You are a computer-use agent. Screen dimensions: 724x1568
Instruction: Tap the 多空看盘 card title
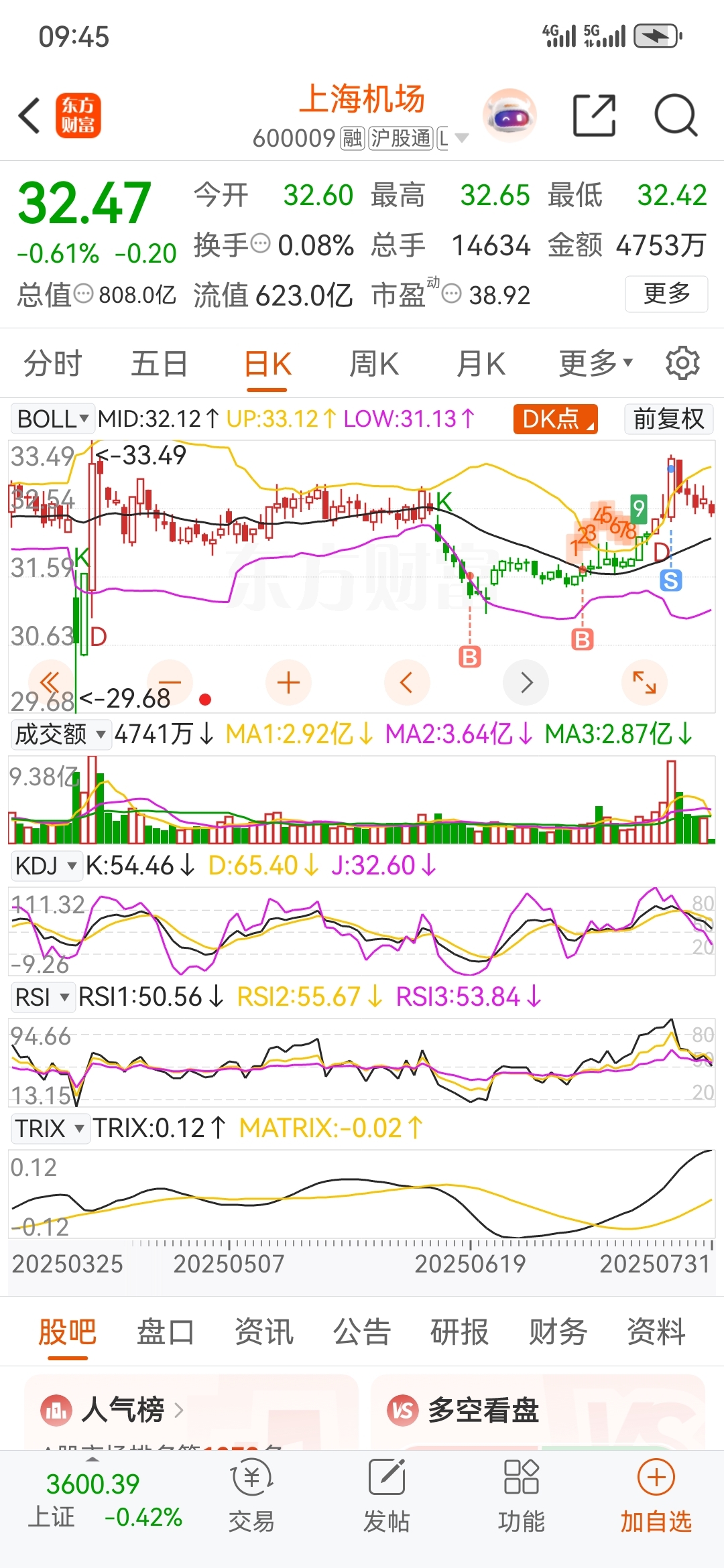pos(483,1411)
